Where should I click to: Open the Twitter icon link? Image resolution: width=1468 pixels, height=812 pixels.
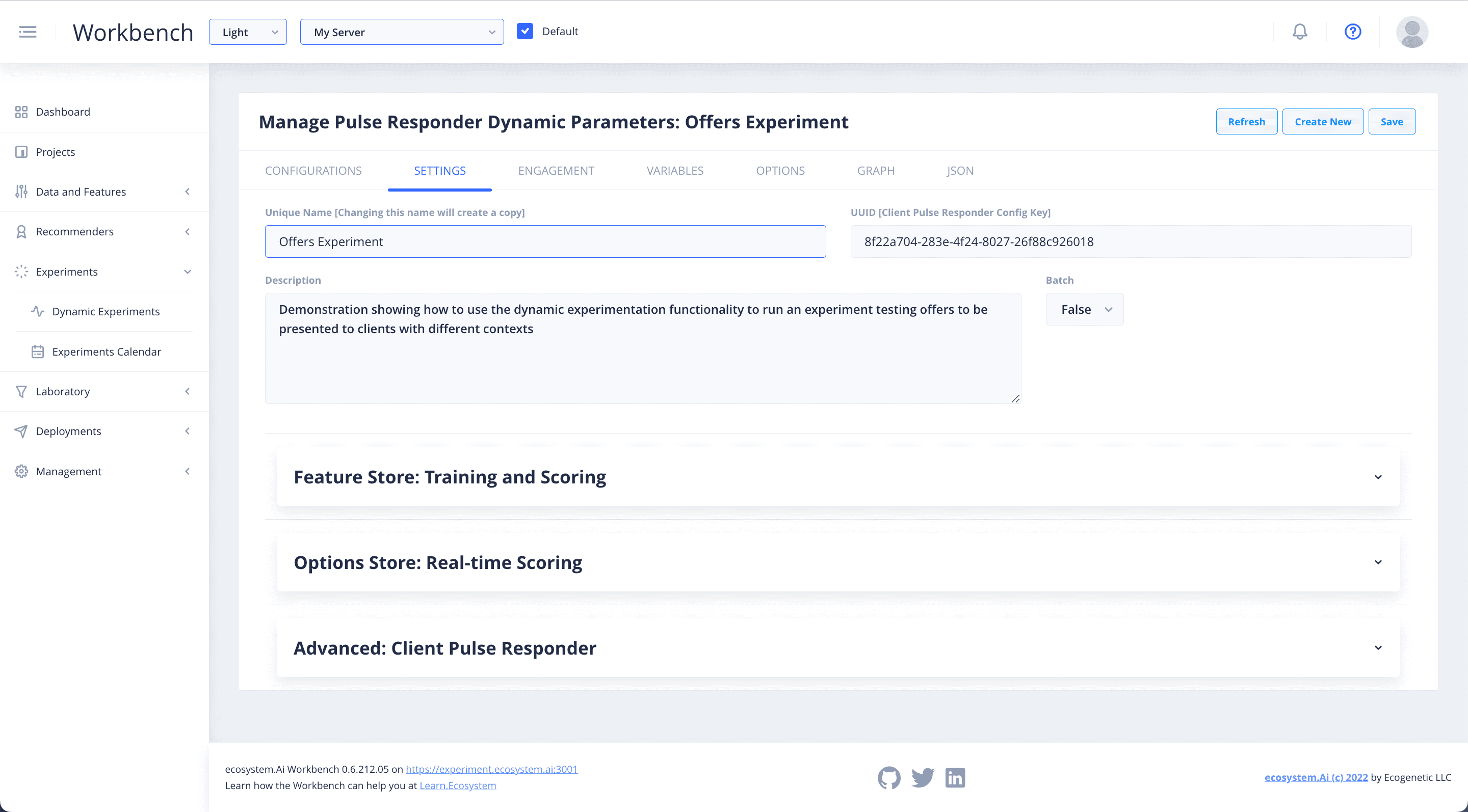[922, 777]
